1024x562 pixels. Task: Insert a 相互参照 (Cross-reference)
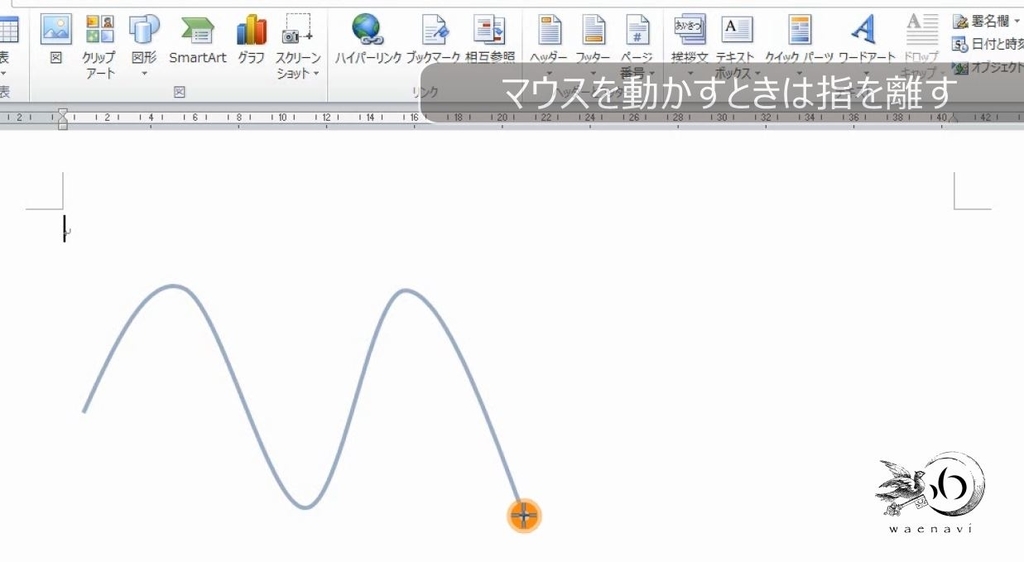pos(490,40)
